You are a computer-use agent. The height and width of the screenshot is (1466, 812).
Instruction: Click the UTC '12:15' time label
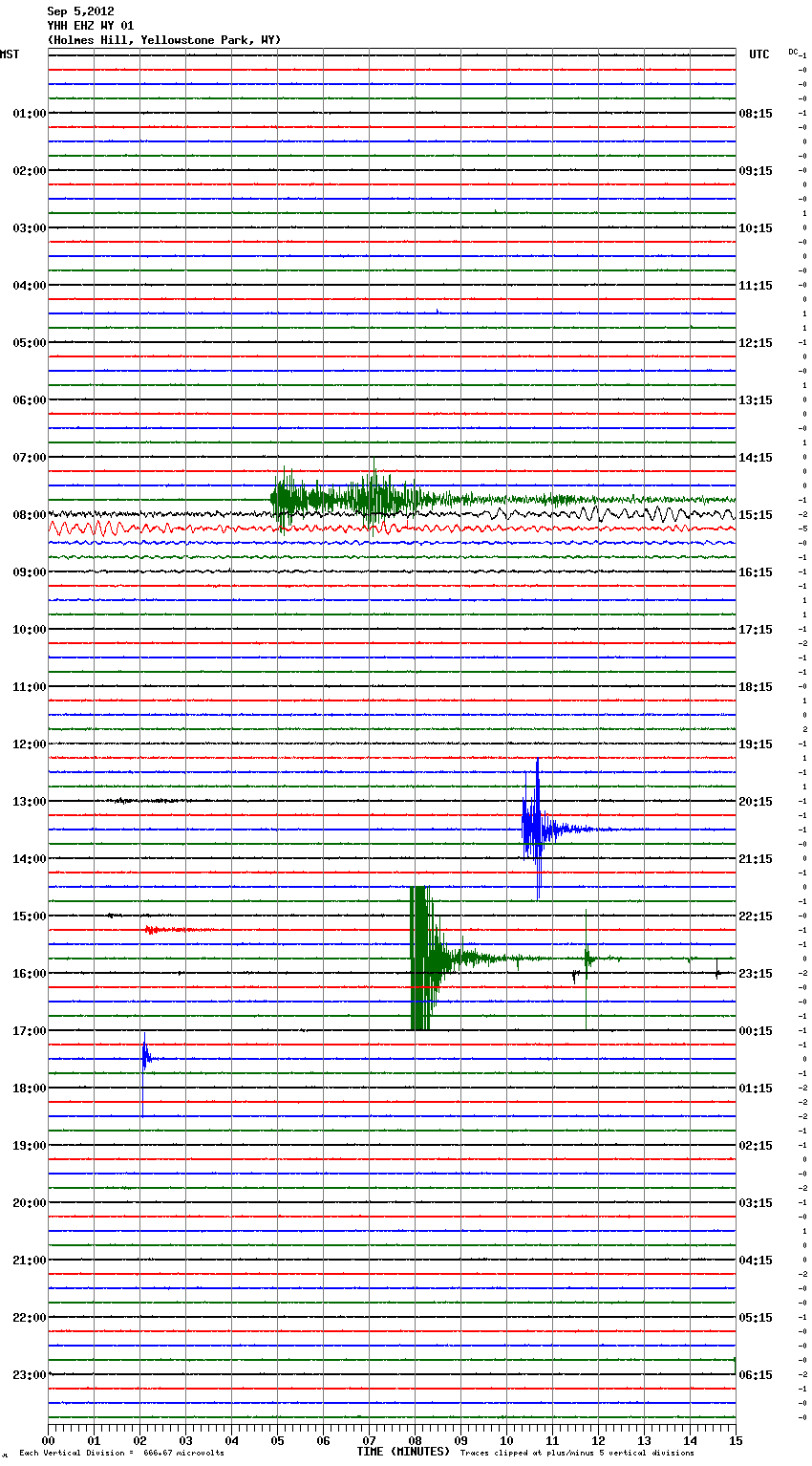pos(756,343)
